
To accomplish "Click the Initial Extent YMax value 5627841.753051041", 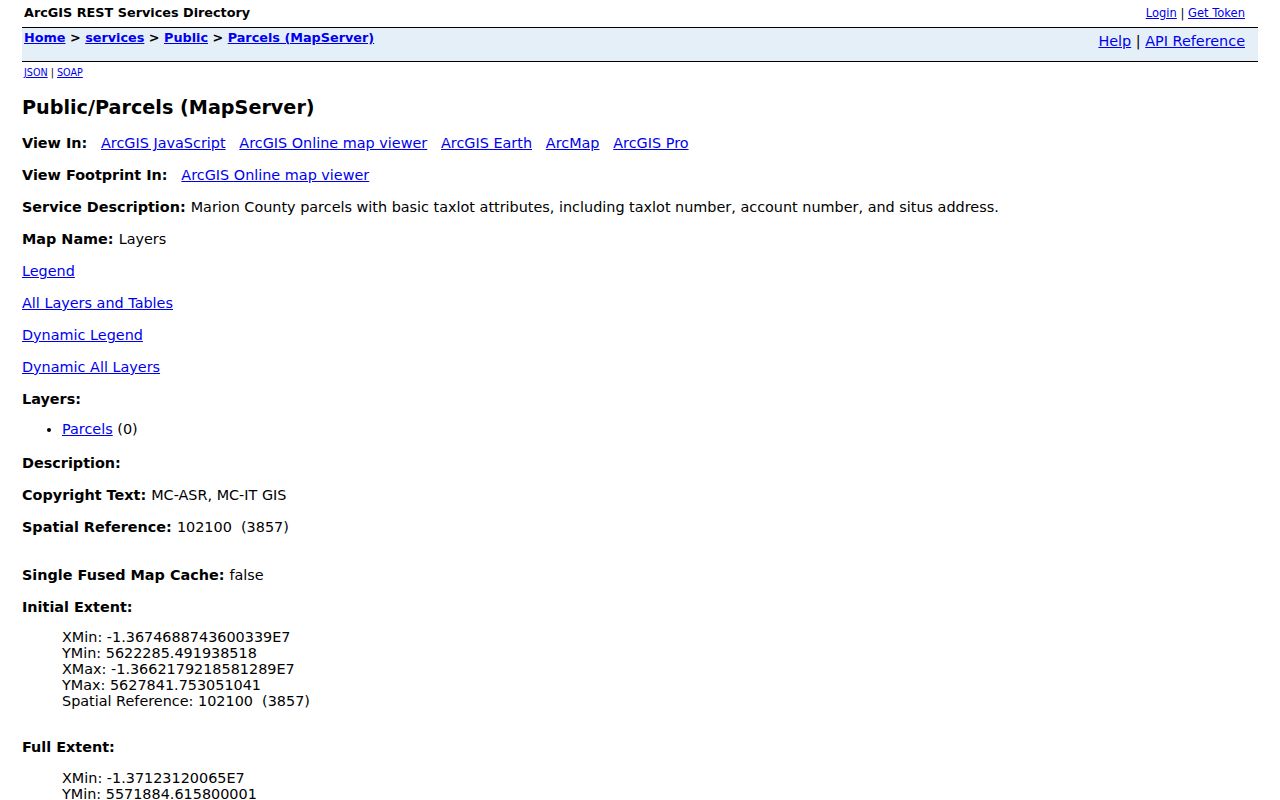I will tap(184, 685).
